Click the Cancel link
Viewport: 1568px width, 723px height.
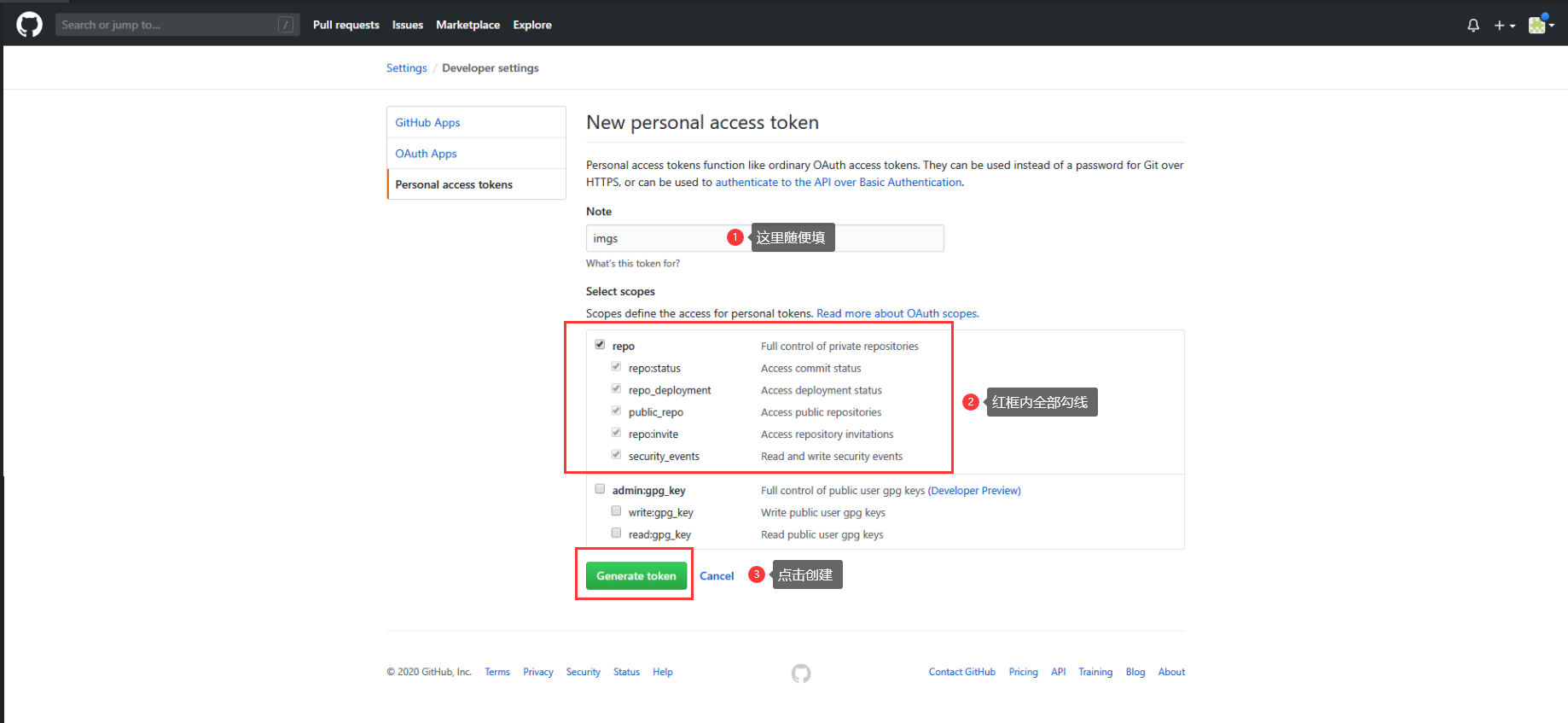tap(717, 576)
